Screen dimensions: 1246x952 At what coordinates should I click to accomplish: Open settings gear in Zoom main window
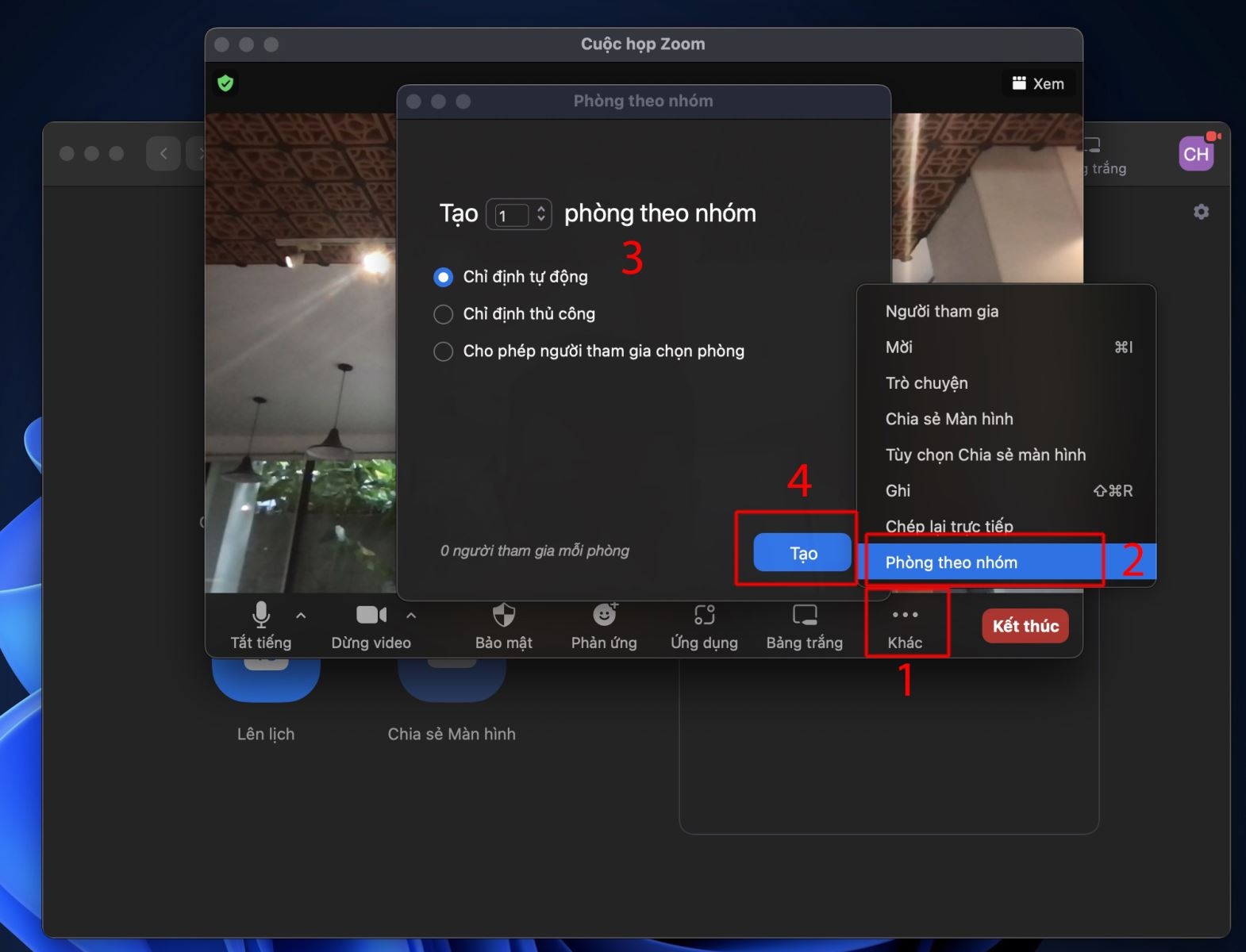(x=1202, y=212)
